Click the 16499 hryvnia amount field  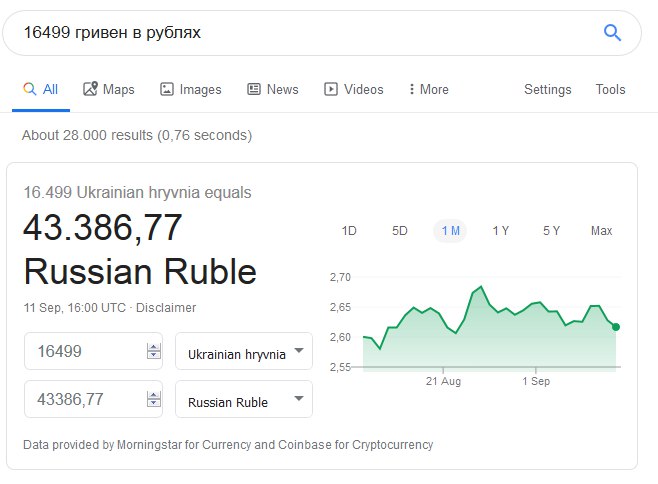(x=93, y=351)
